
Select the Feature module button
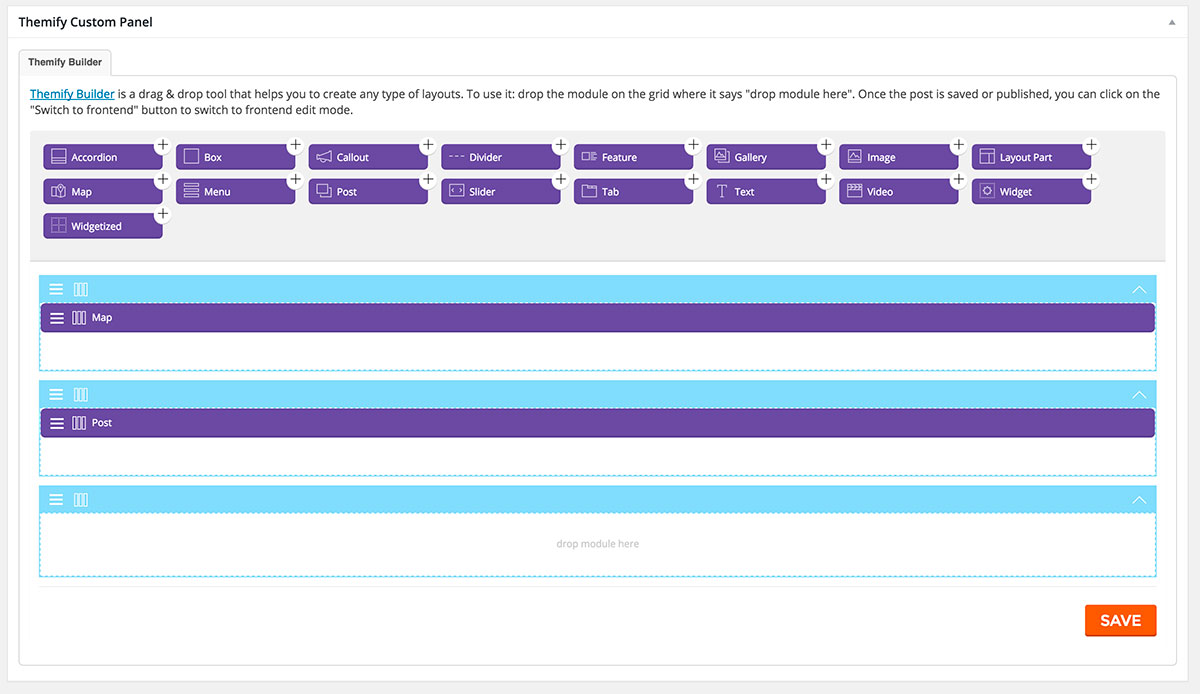(x=633, y=157)
